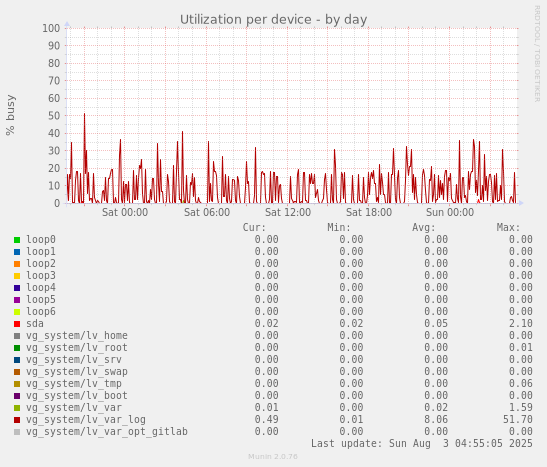Click the lv_var_log Cur value 0.49
Viewport: 547px width, 467px height.
point(267,420)
